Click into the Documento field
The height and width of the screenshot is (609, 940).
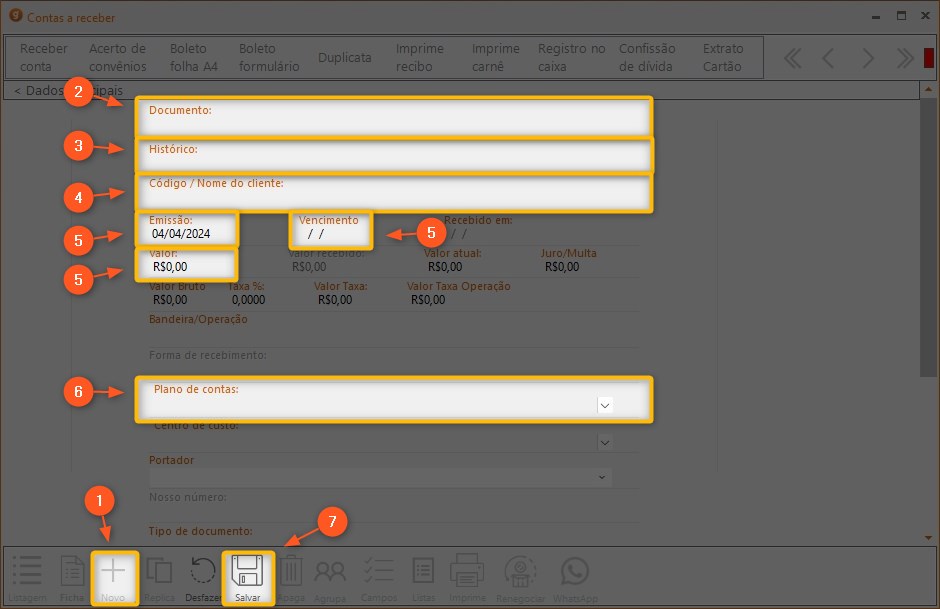(x=395, y=123)
